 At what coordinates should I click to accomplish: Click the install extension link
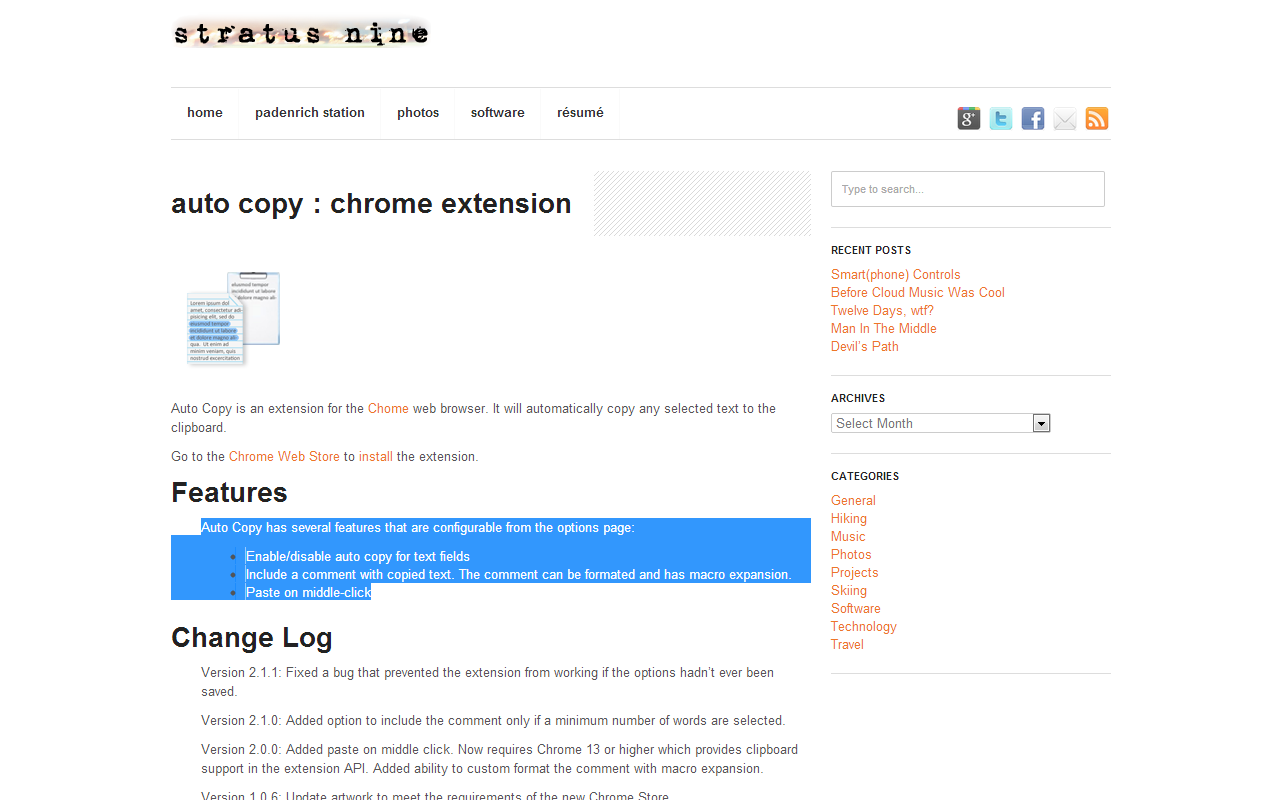(x=375, y=456)
